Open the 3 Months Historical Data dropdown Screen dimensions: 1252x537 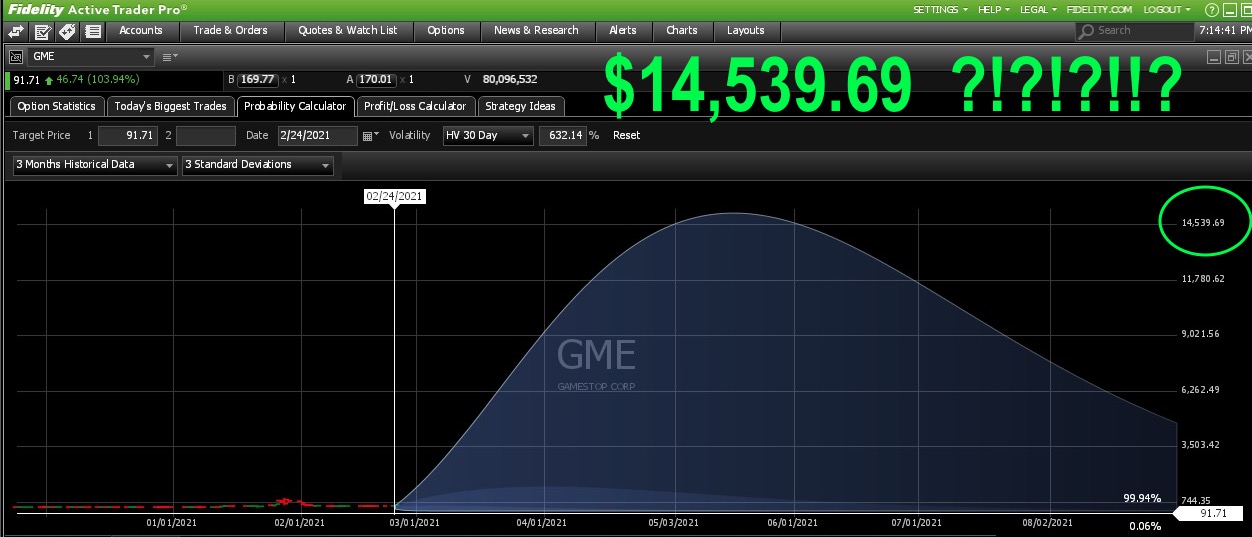click(95, 165)
